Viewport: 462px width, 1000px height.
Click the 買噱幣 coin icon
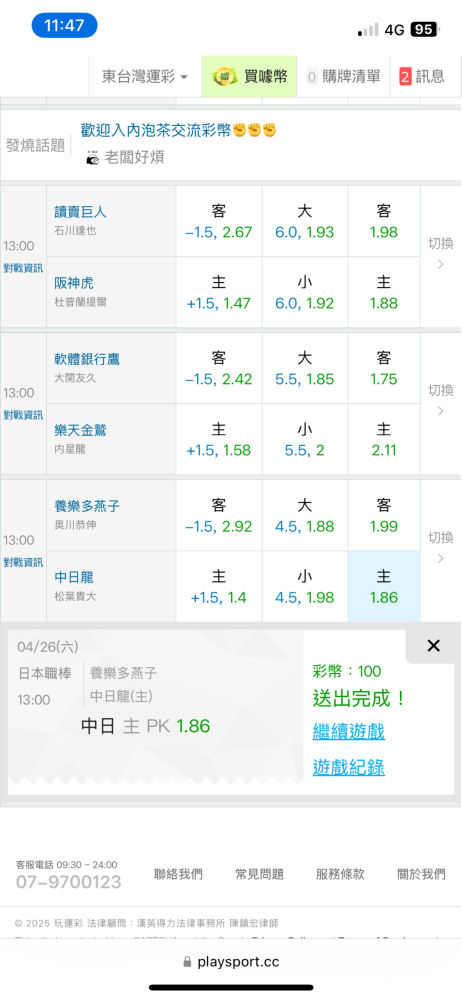pyautogui.click(x=225, y=77)
